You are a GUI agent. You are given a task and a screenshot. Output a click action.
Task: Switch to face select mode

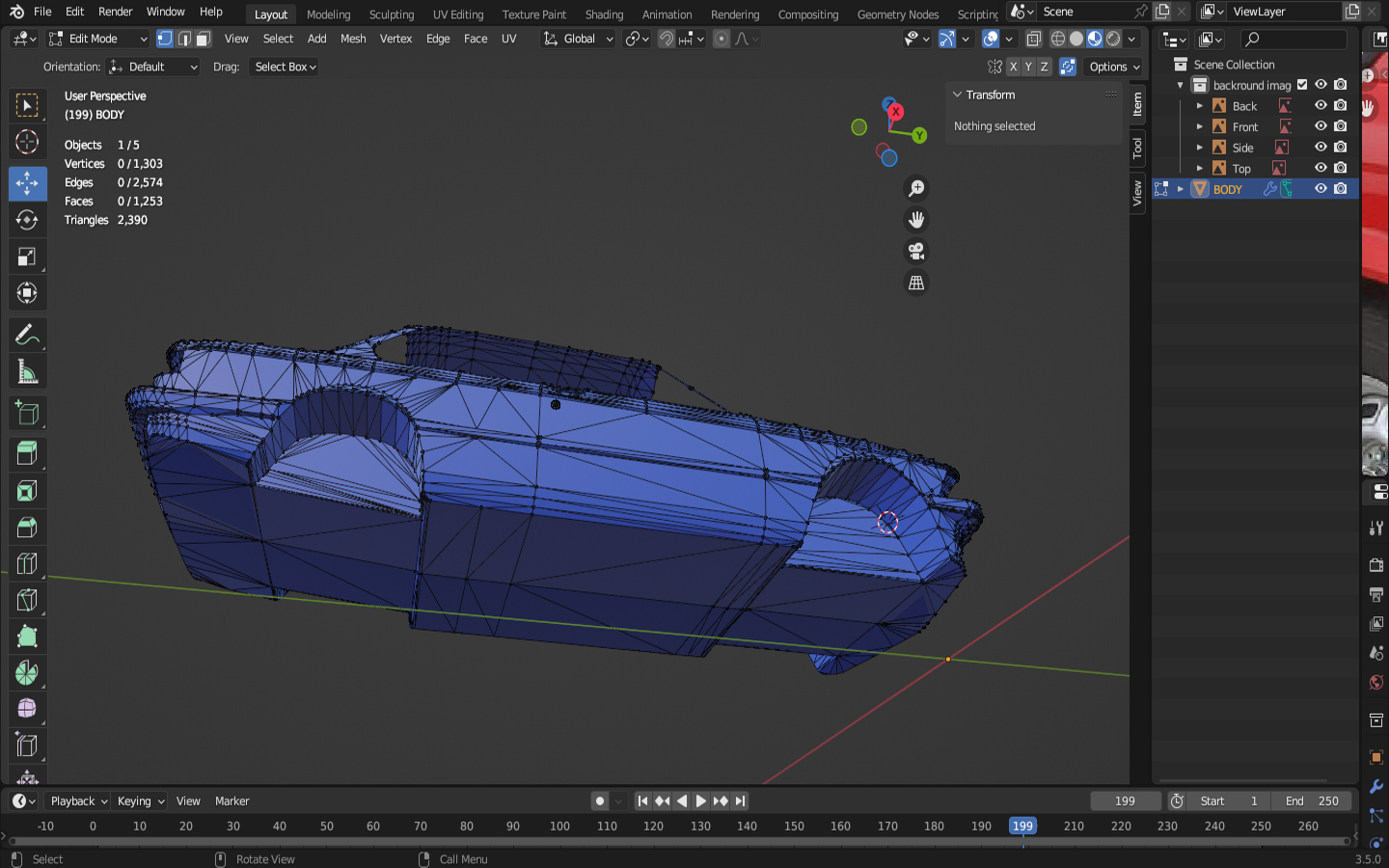click(203, 39)
